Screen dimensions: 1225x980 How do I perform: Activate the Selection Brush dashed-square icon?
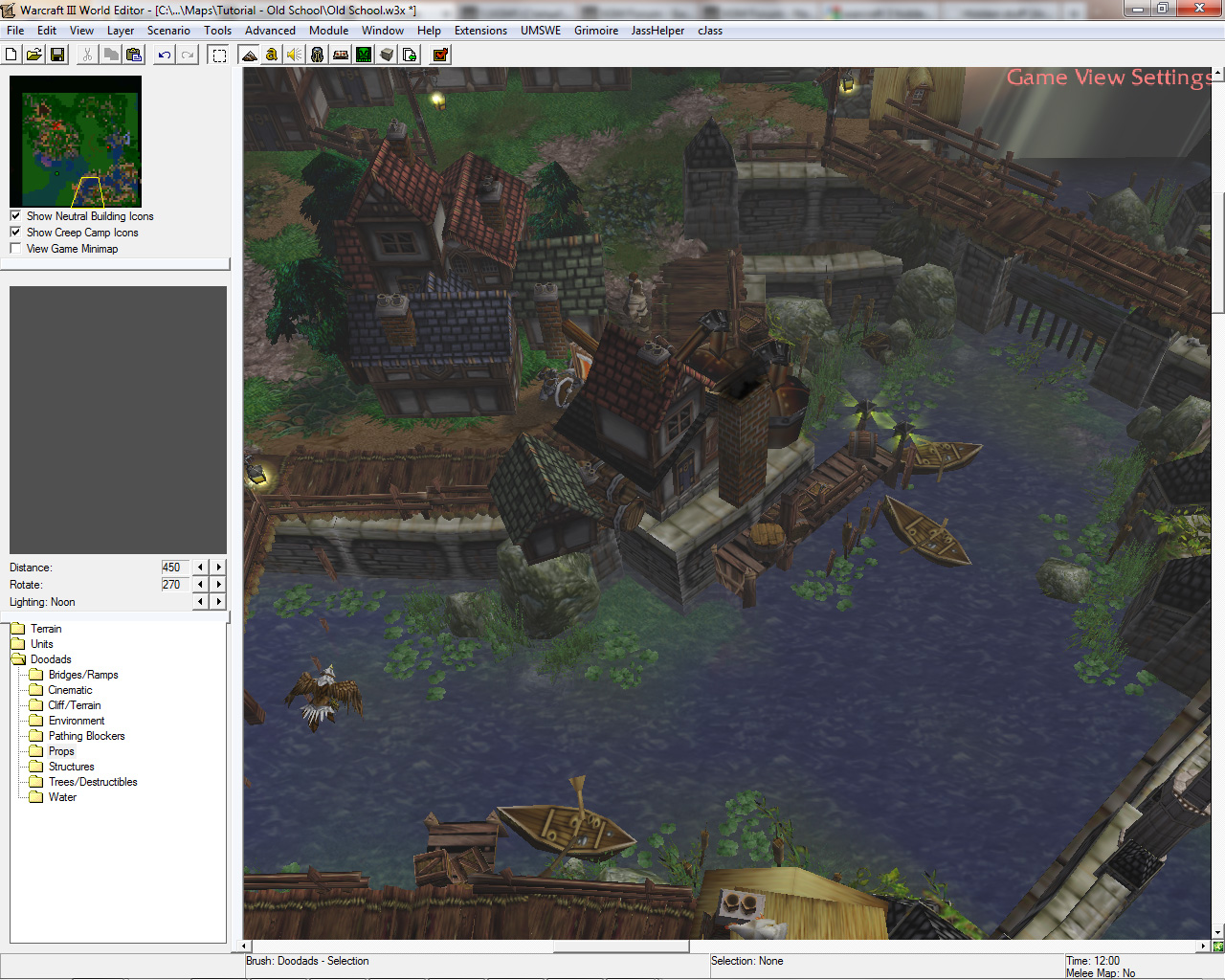click(x=219, y=55)
